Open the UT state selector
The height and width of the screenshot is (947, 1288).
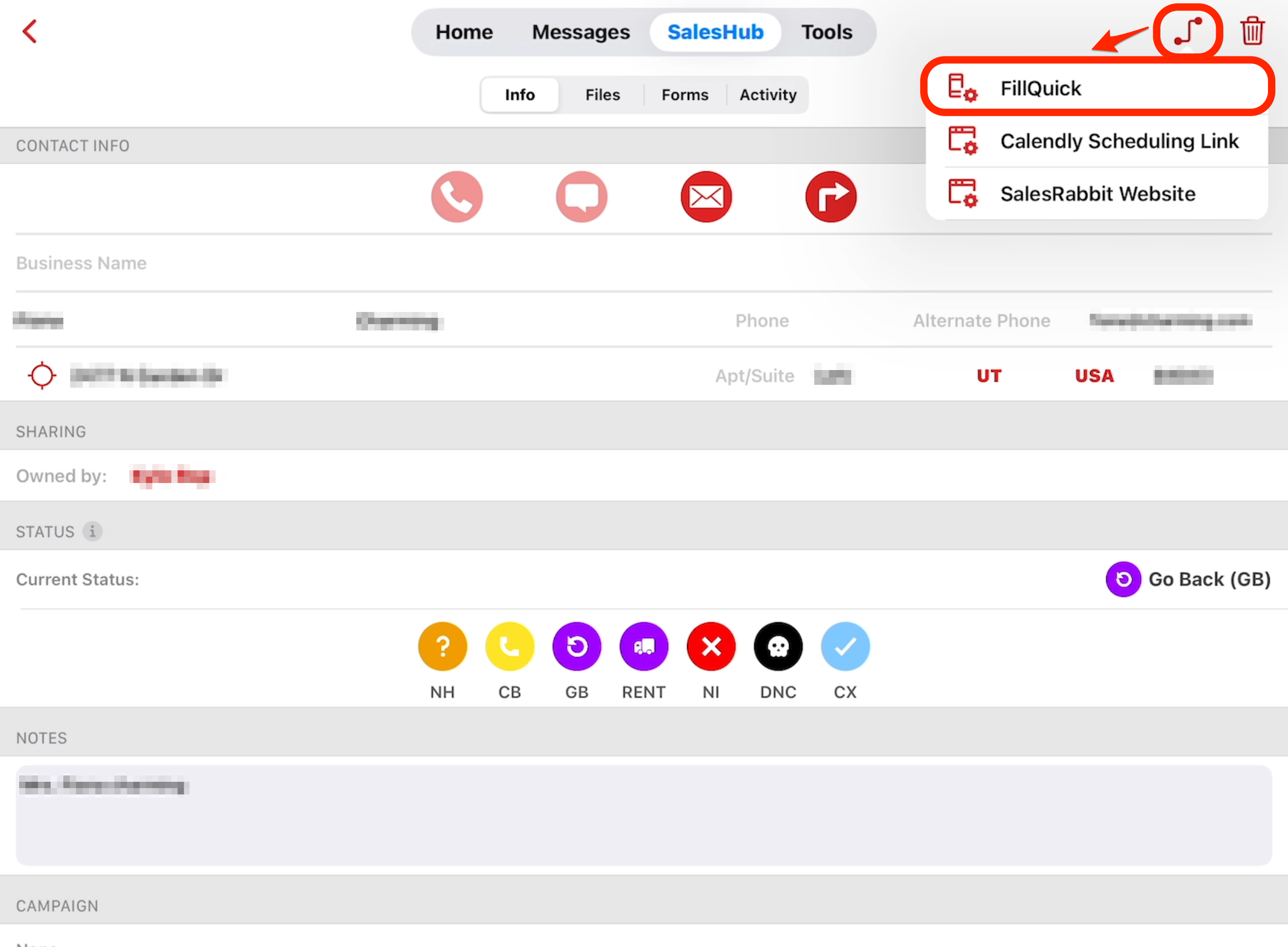989,376
